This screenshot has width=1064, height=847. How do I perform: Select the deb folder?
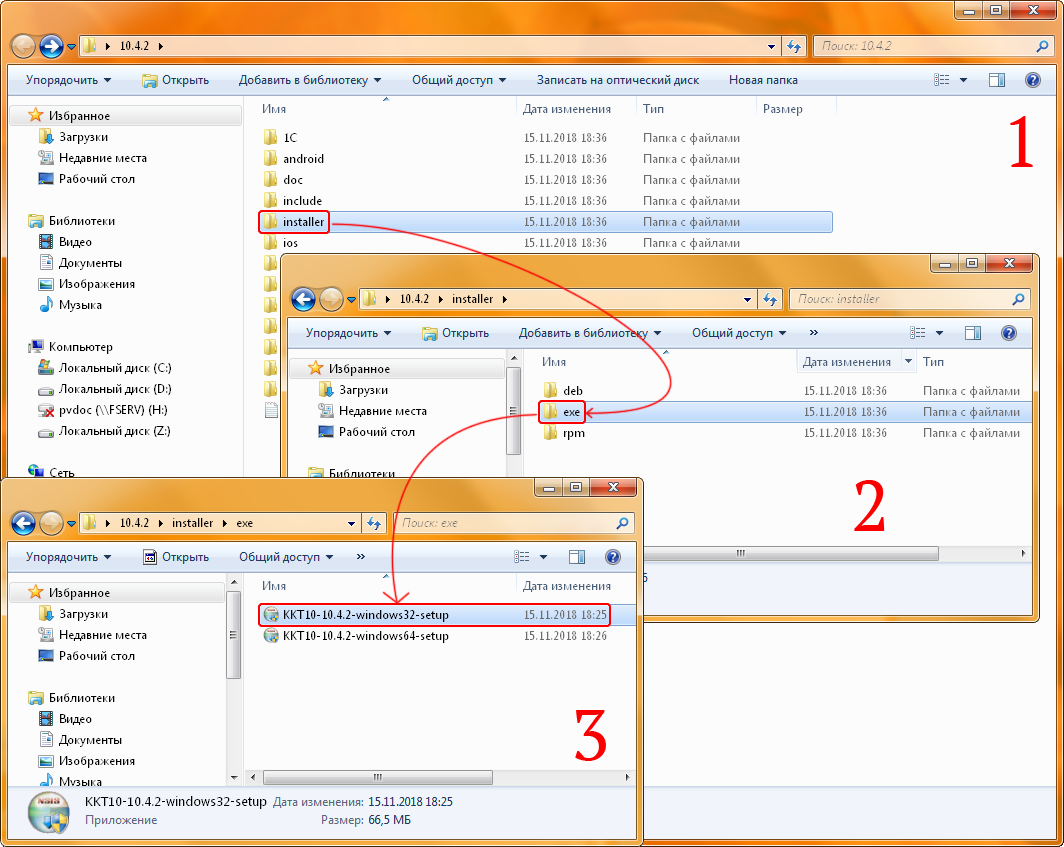(x=572, y=391)
